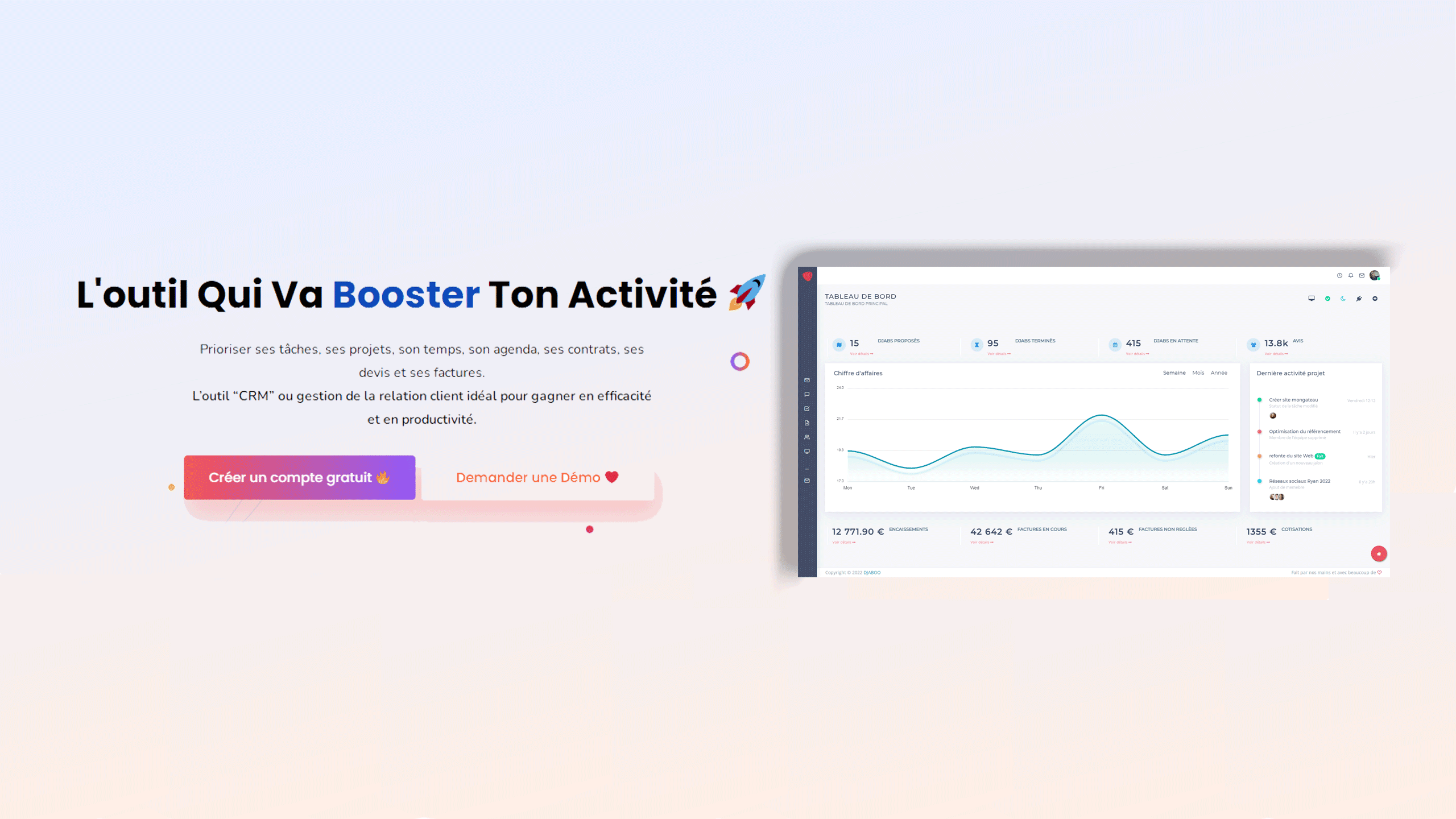Click Demander une Démo link
The width and height of the screenshot is (1456, 819).
(537, 477)
